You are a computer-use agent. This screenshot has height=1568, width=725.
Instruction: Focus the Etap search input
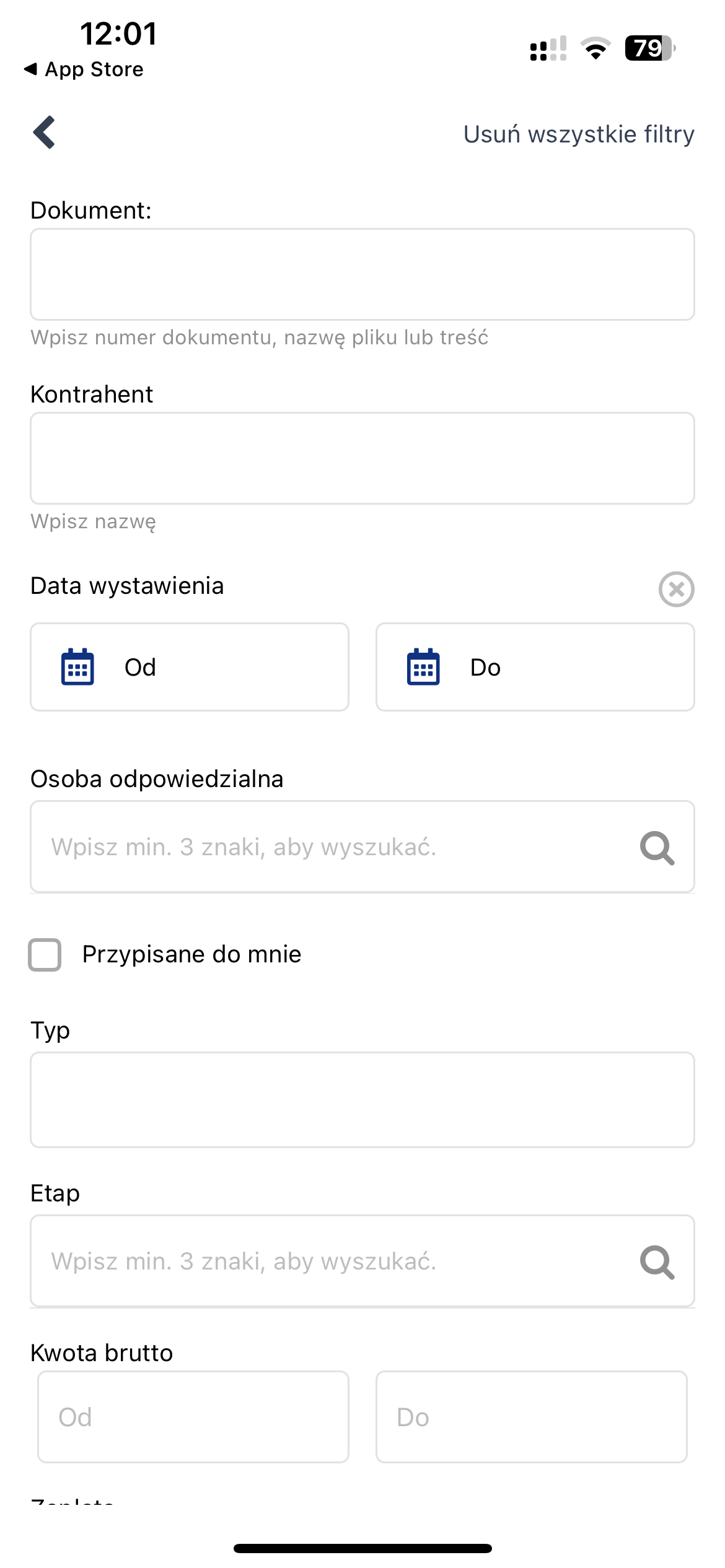pos(362,1261)
